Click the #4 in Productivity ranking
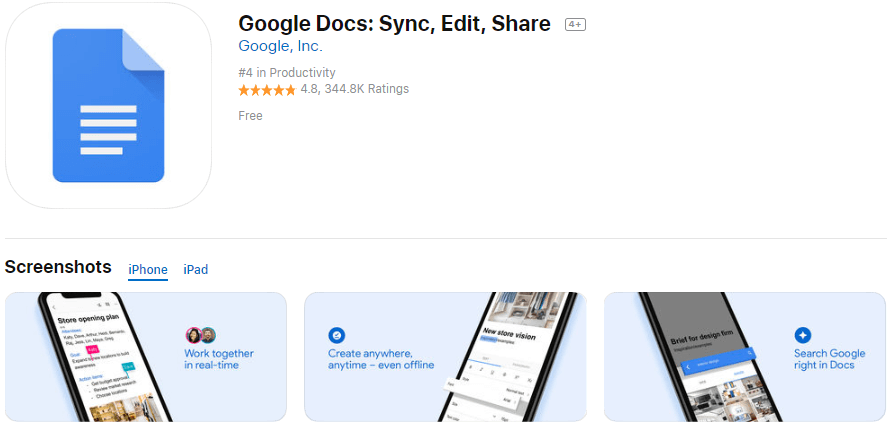The image size is (888, 423). pyautogui.click(x=287, y=72)
